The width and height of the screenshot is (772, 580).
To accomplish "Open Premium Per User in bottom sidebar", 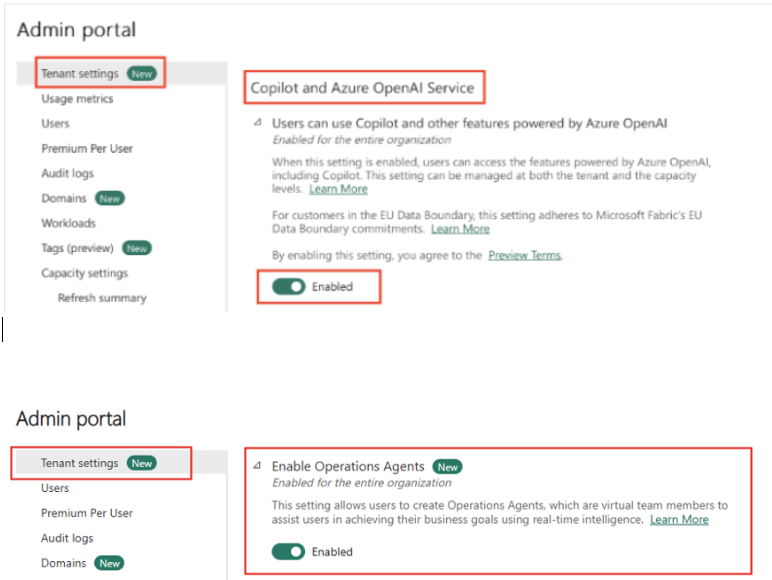I will [87, 513].
